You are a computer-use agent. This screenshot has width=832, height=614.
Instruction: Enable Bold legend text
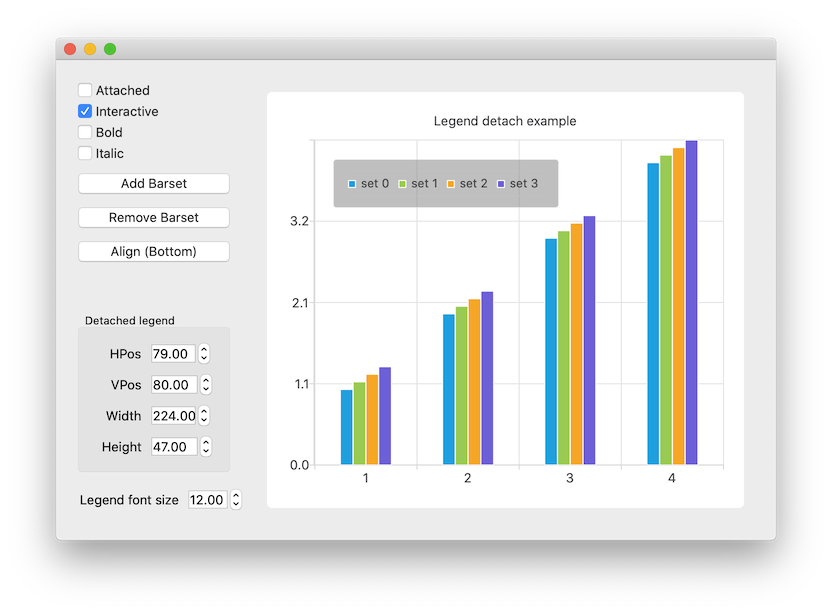click(x=85, y=132)
